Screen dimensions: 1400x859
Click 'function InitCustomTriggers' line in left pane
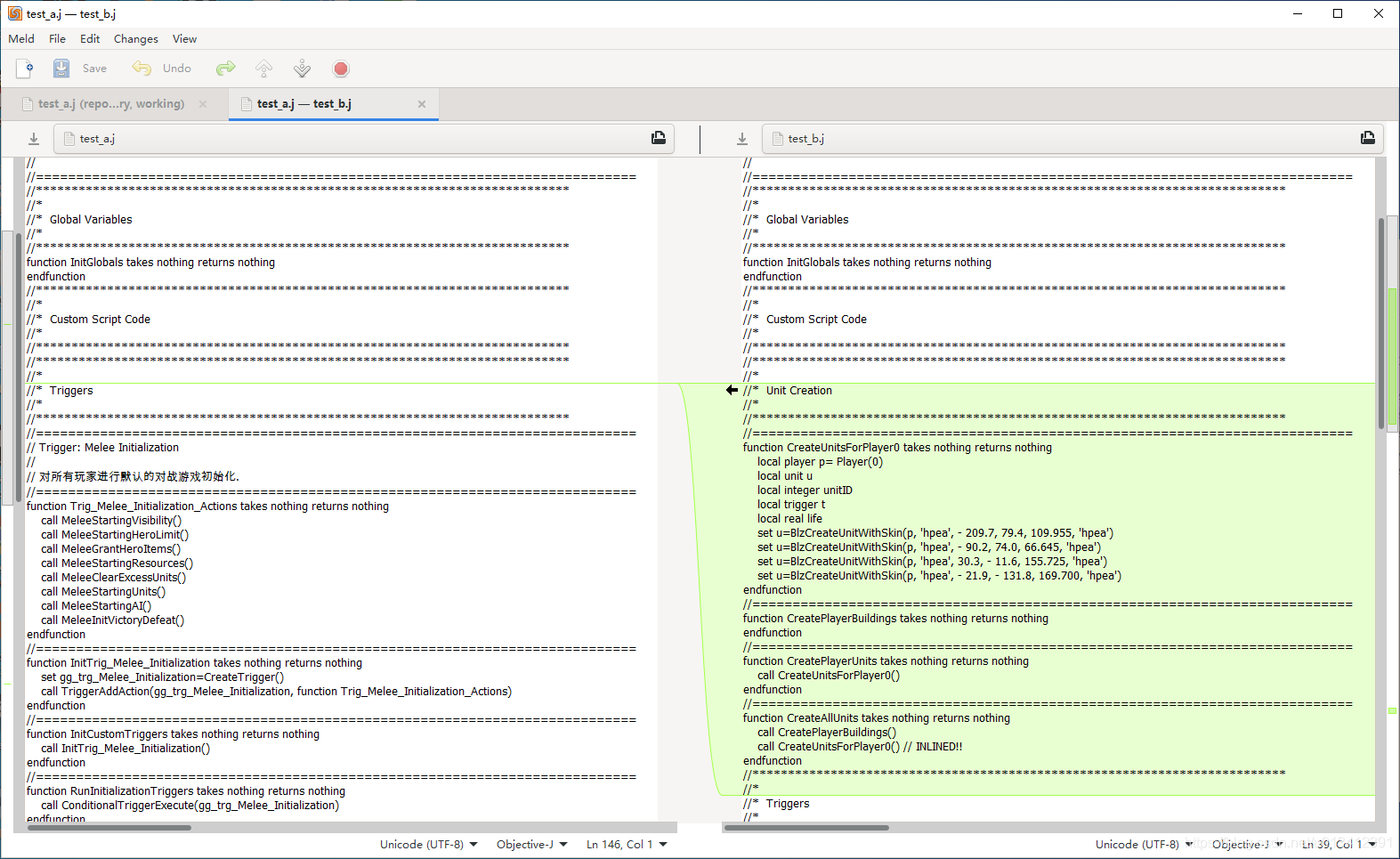[x=173, y=734]
